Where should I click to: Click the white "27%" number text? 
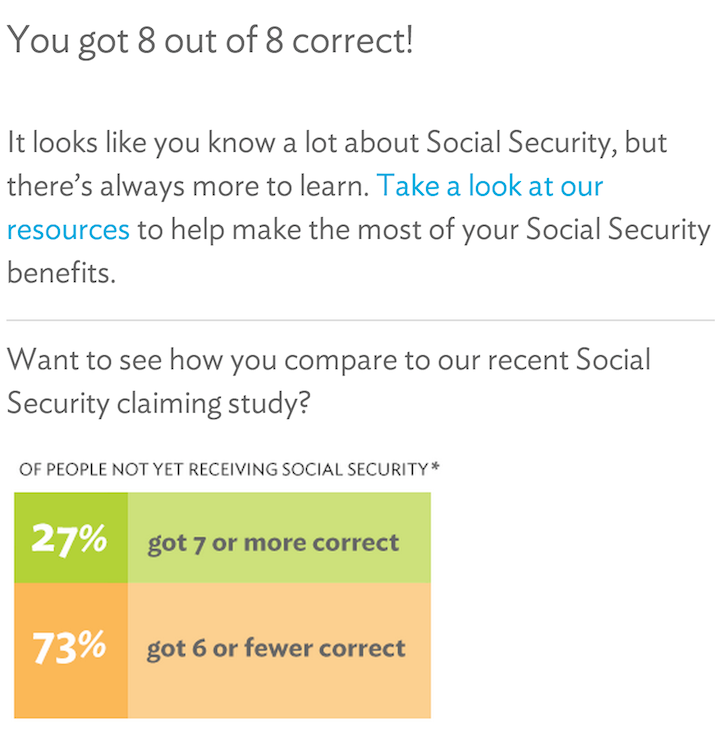click(x=69, y=538)
